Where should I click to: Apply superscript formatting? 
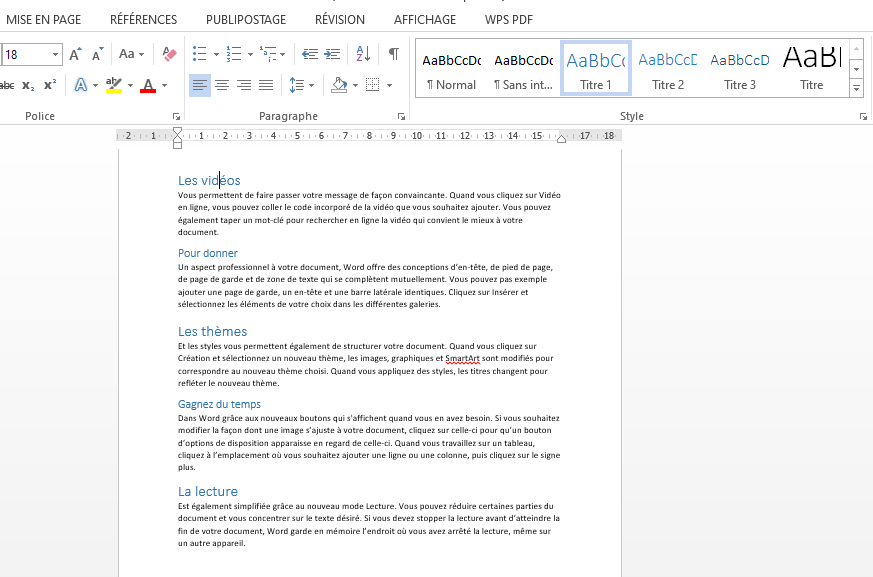[x=50, y=85]
